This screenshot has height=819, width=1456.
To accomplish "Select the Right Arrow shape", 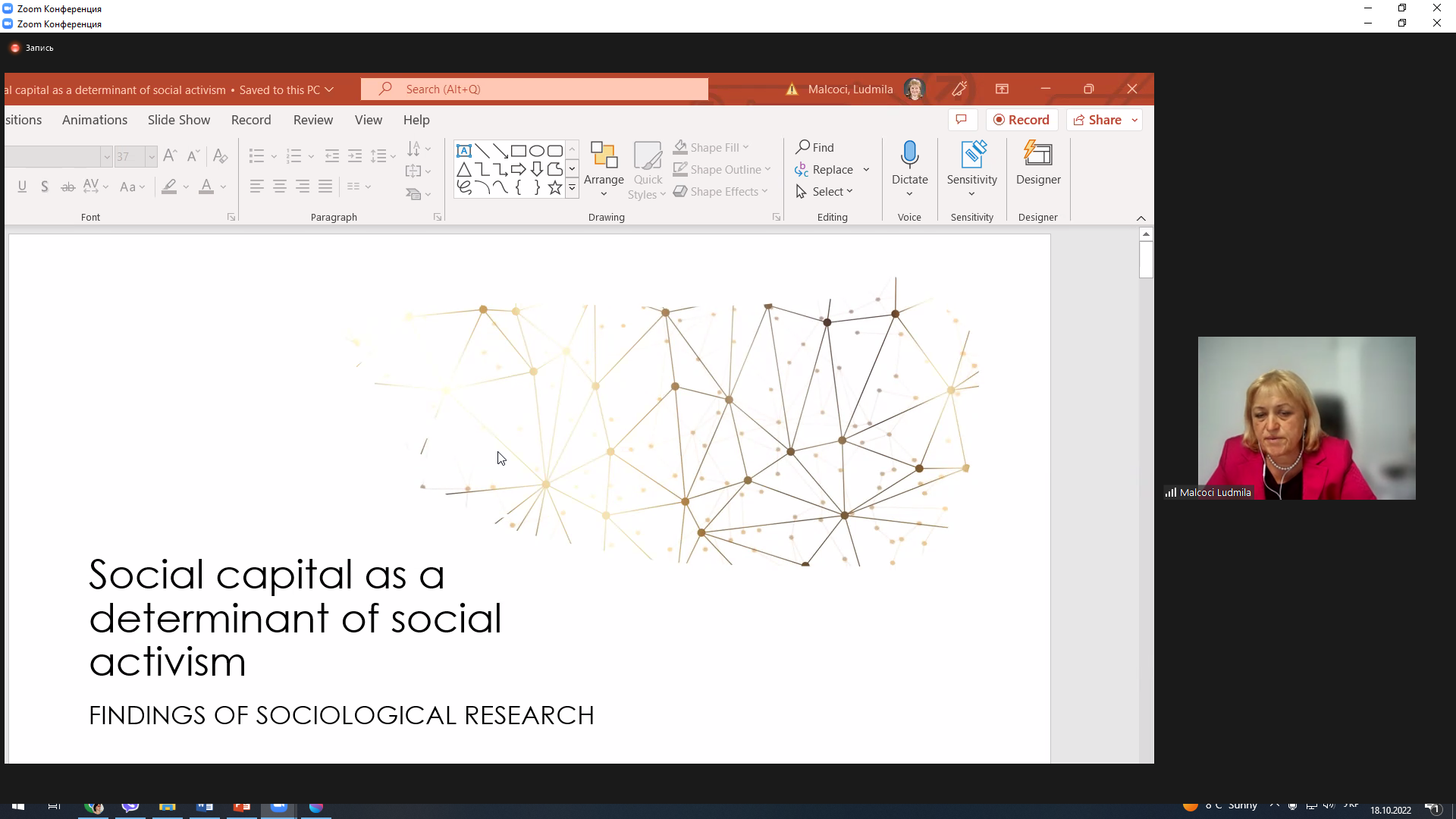I will point(519,168).
